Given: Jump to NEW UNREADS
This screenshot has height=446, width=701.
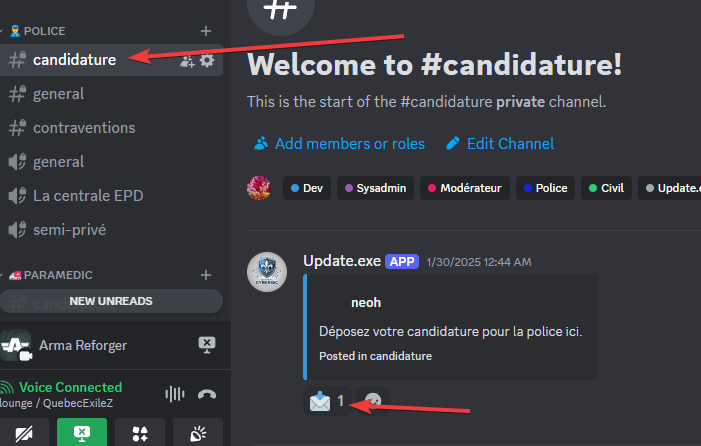Looking at the screenshot, I should (111, 301).
